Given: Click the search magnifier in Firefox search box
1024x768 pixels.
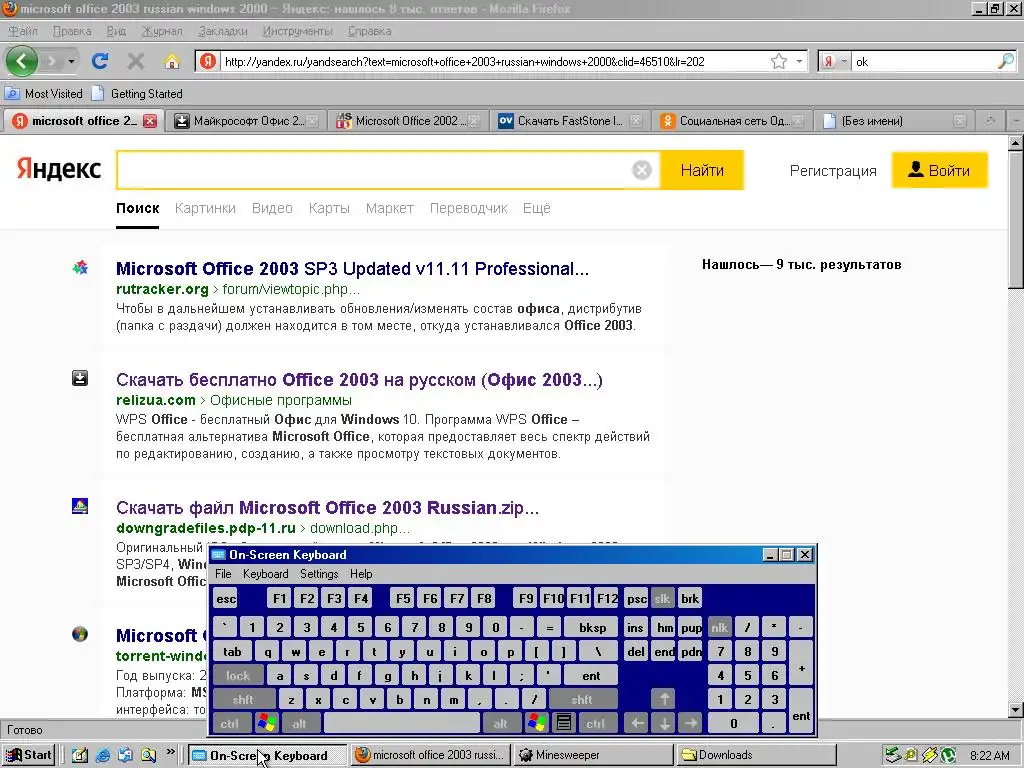Looking at the screenshot, I should tap(1006, 61).
